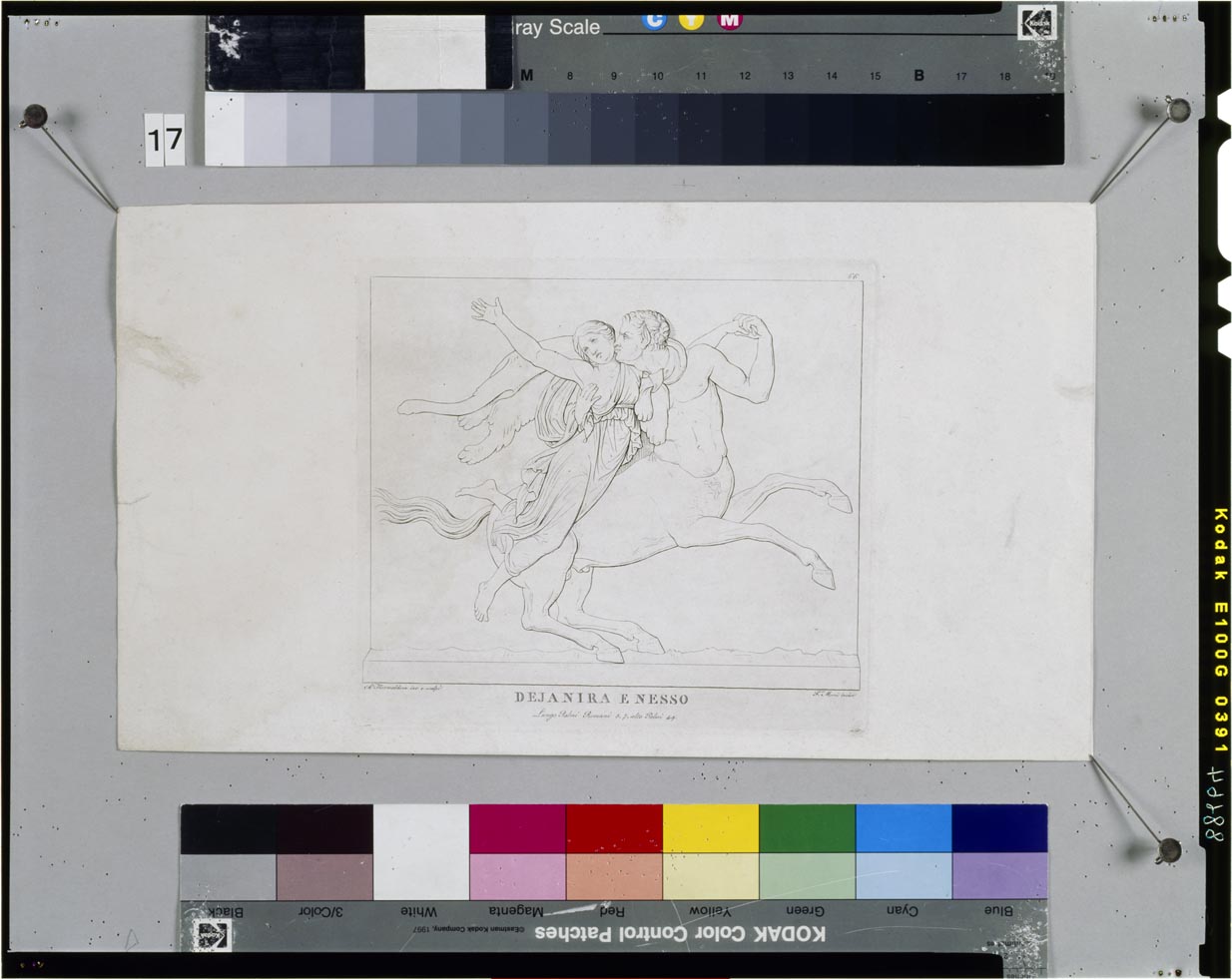Click the saturated red color patch

(x=614, y=829)
